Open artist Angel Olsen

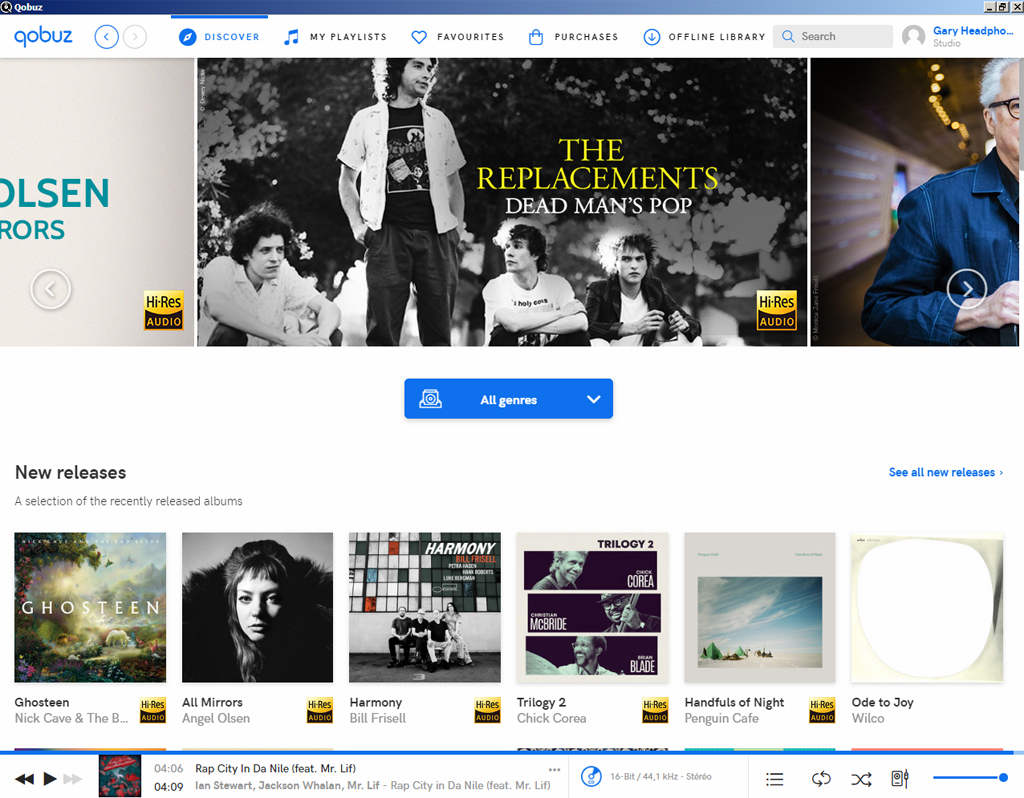tap(216, 718)
